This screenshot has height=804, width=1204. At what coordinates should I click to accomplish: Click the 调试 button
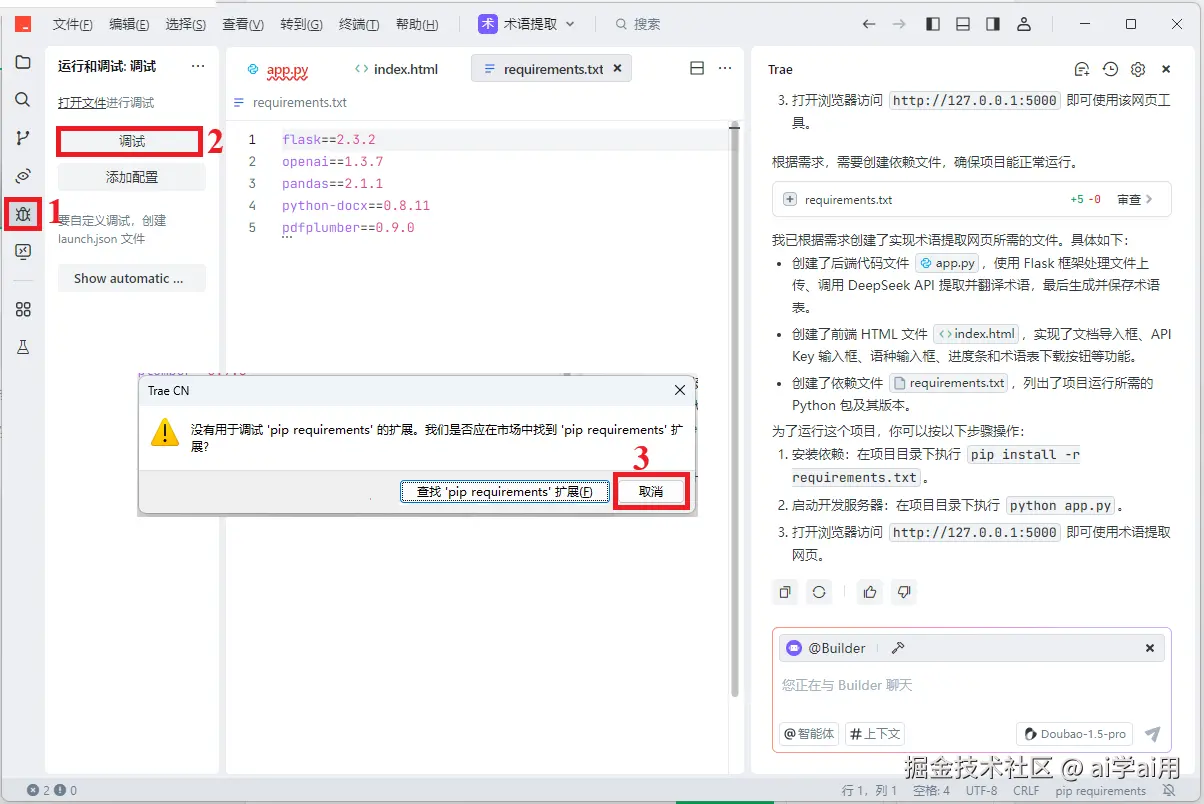(132, 142)
